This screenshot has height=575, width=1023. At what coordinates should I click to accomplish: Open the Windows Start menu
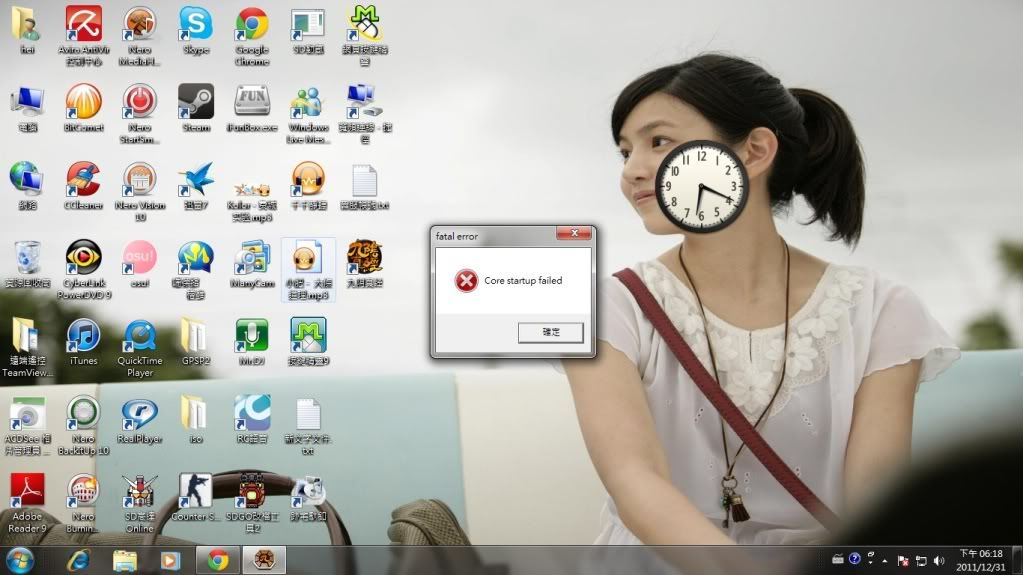click(20, 559)
